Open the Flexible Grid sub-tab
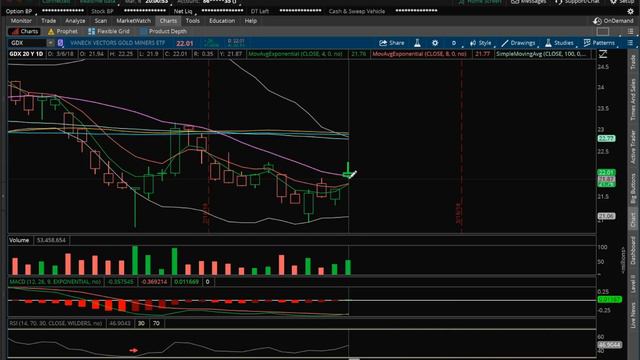 pyautogui.click(x=109, y=31)
